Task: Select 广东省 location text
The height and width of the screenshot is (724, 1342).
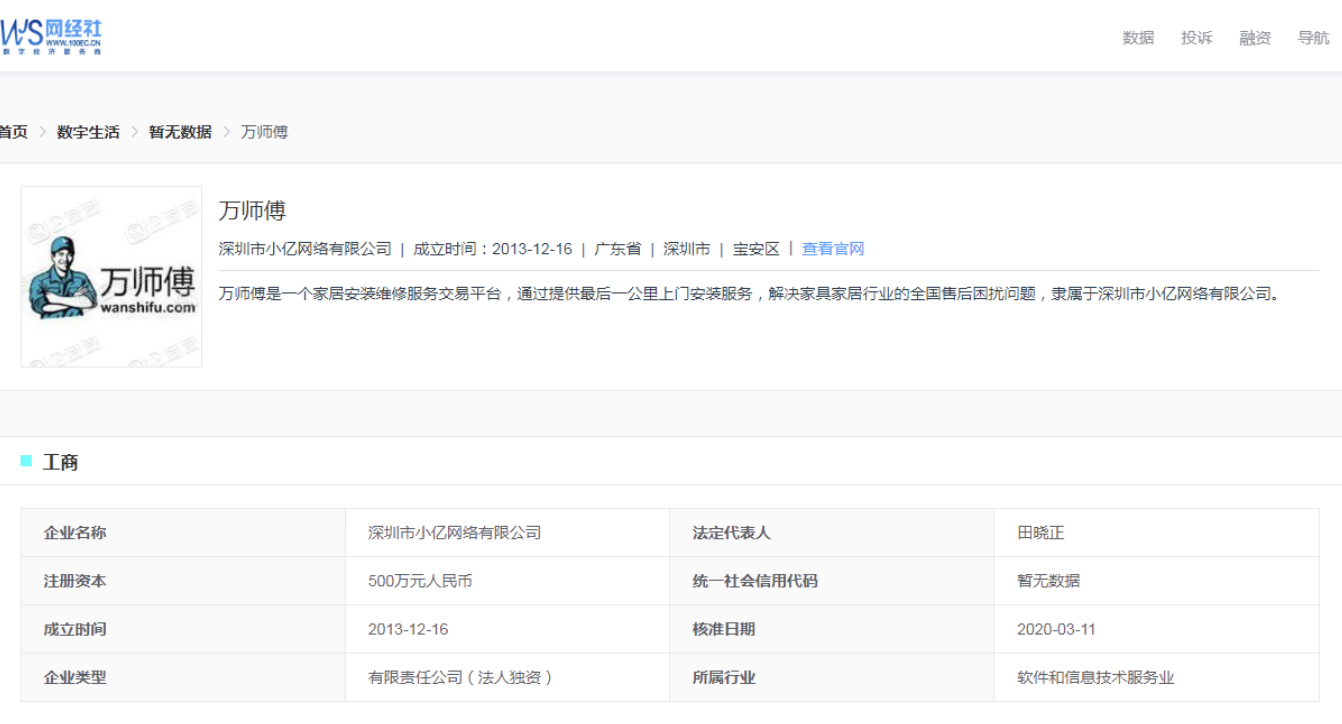Action: pyautogui.click(x=617, y=249)
